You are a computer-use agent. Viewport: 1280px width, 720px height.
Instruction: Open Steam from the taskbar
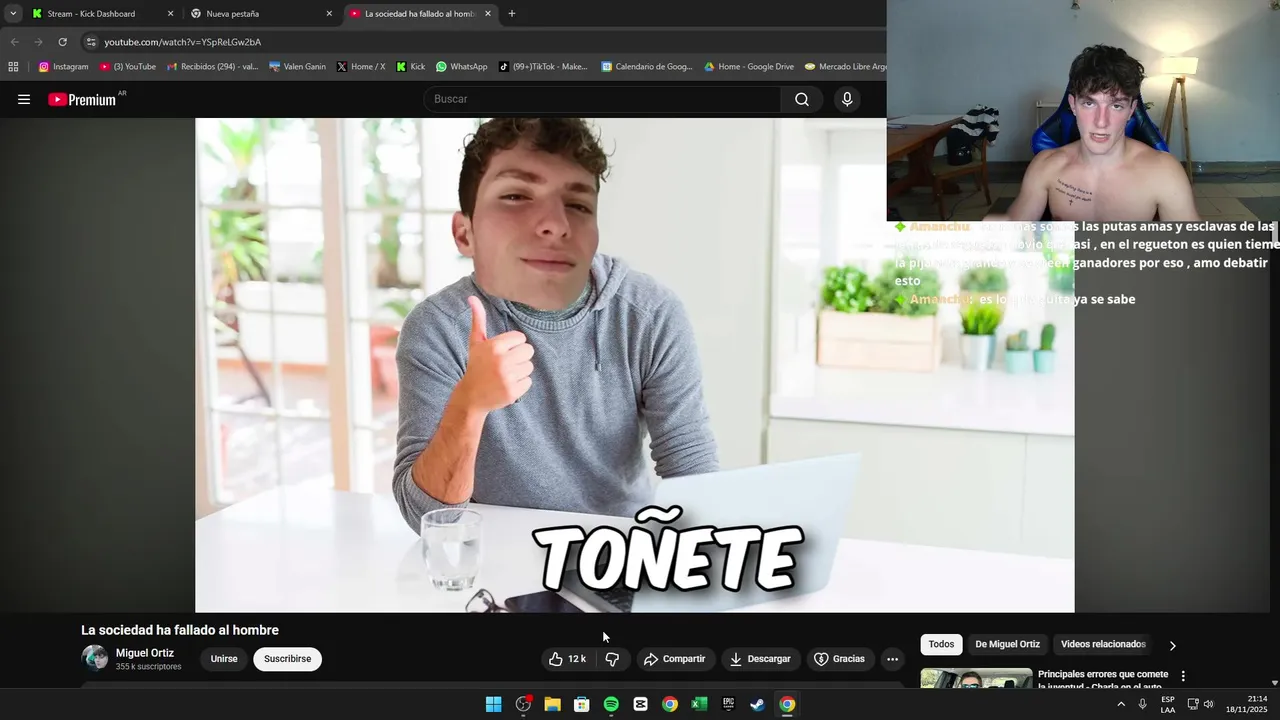pos(758,704)
